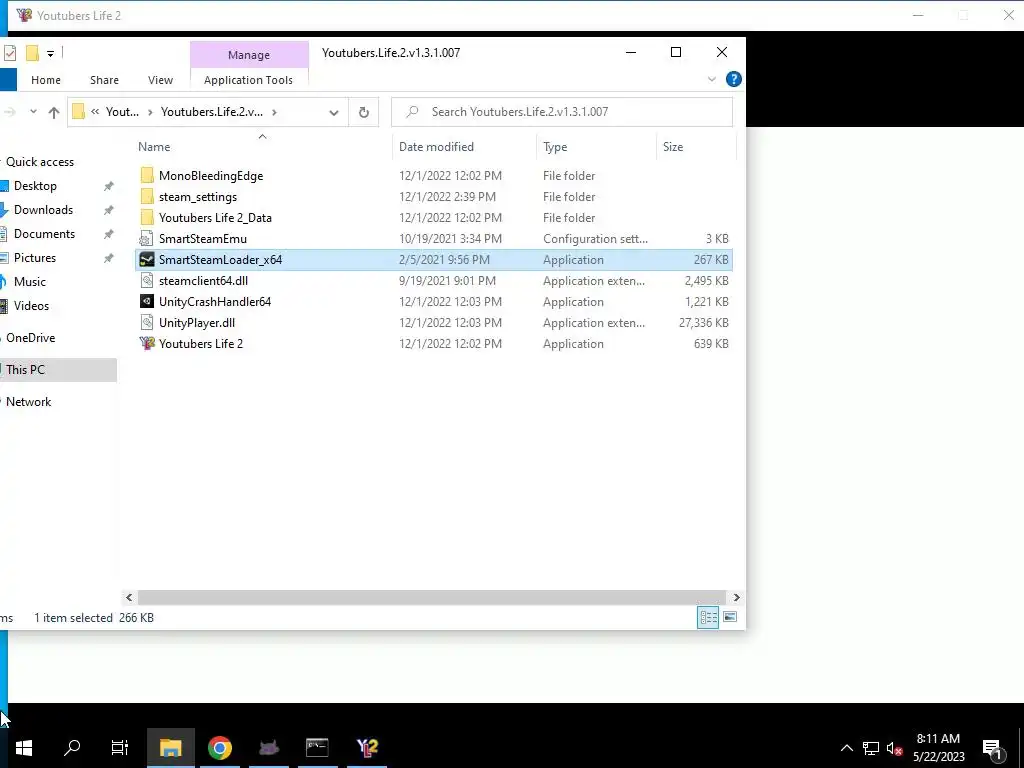Click the scroll right arrow of the file list
The image size is (1024, 768).
point(736,597)
